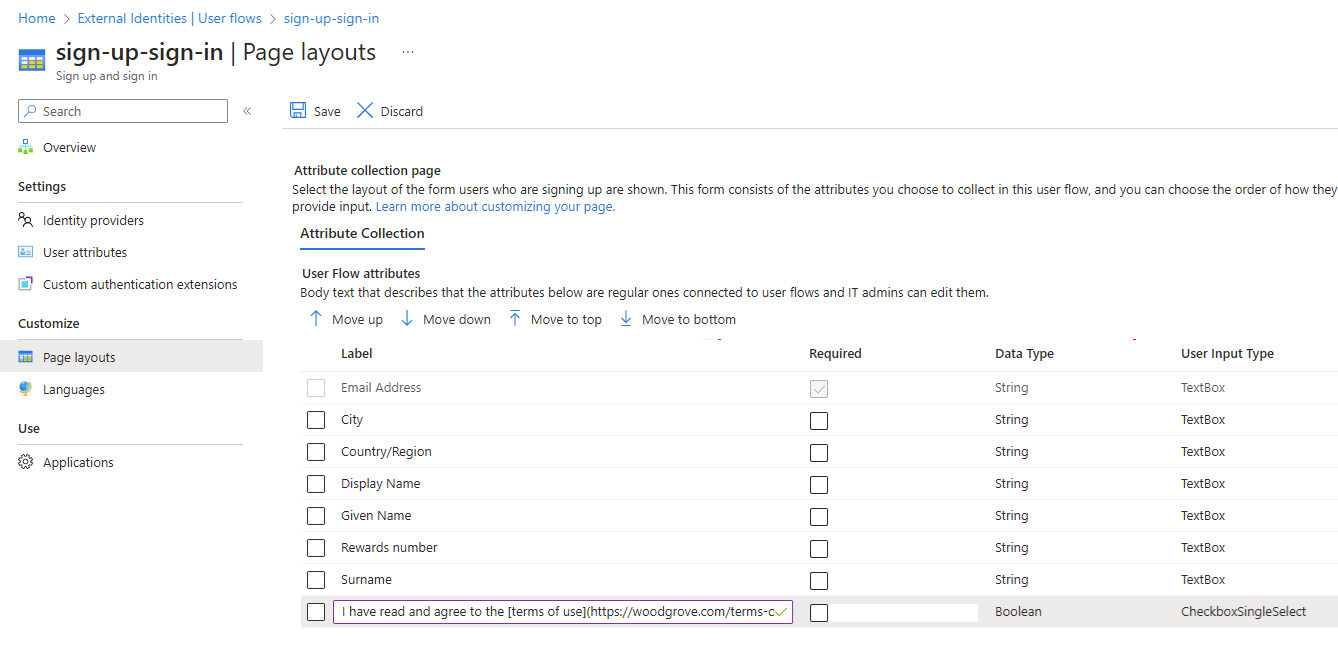Open the ellipsis more options menu
This screenshot has width=1338, height=658.
(x=408, y=52)
